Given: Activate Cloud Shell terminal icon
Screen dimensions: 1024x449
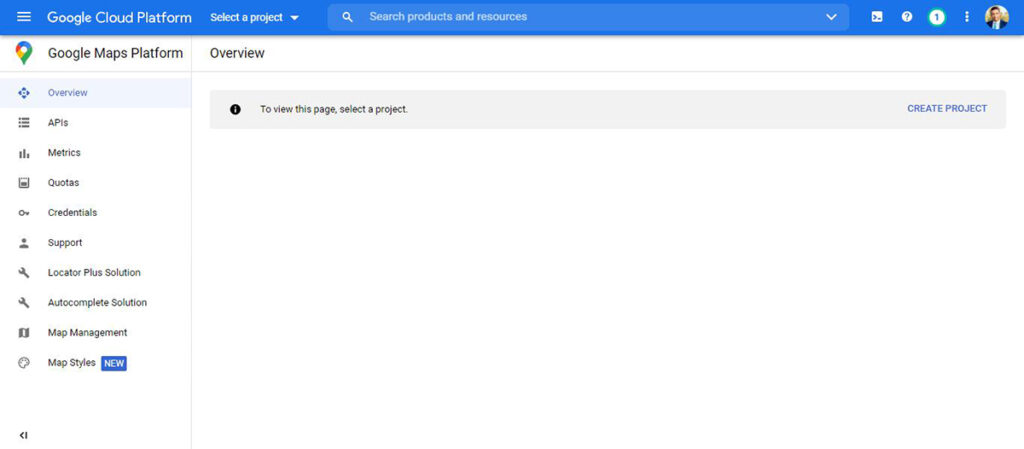Looking at the screenshot, I should pyautogui.click(x=877, y=17).
